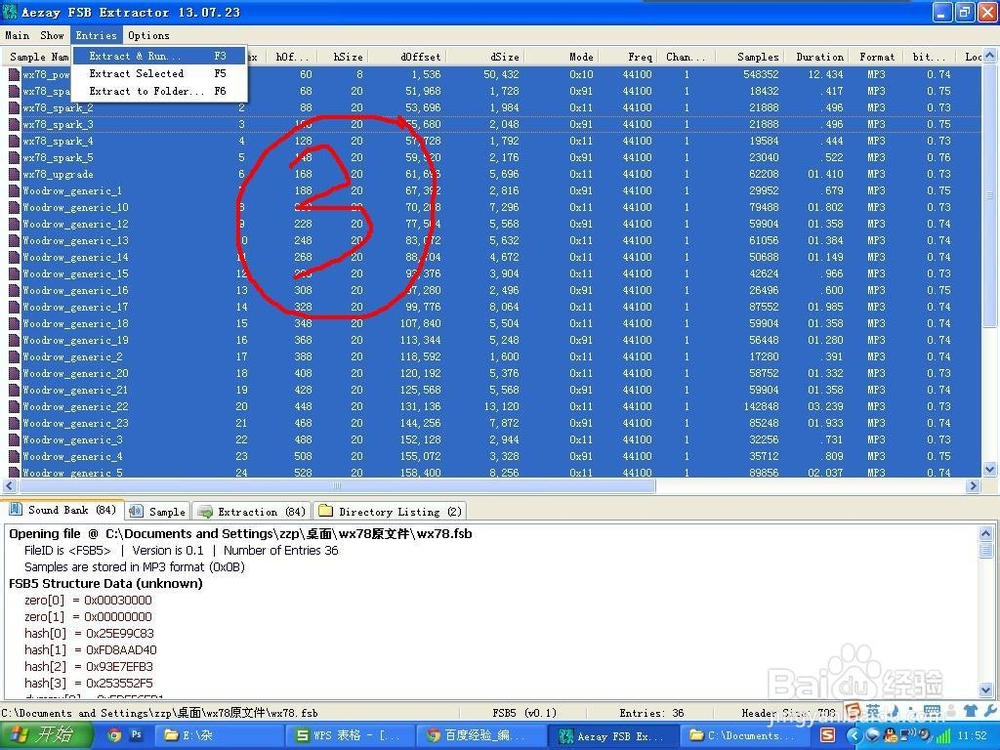
Task: Open the Main menu
Action: (x=17, y=35)
